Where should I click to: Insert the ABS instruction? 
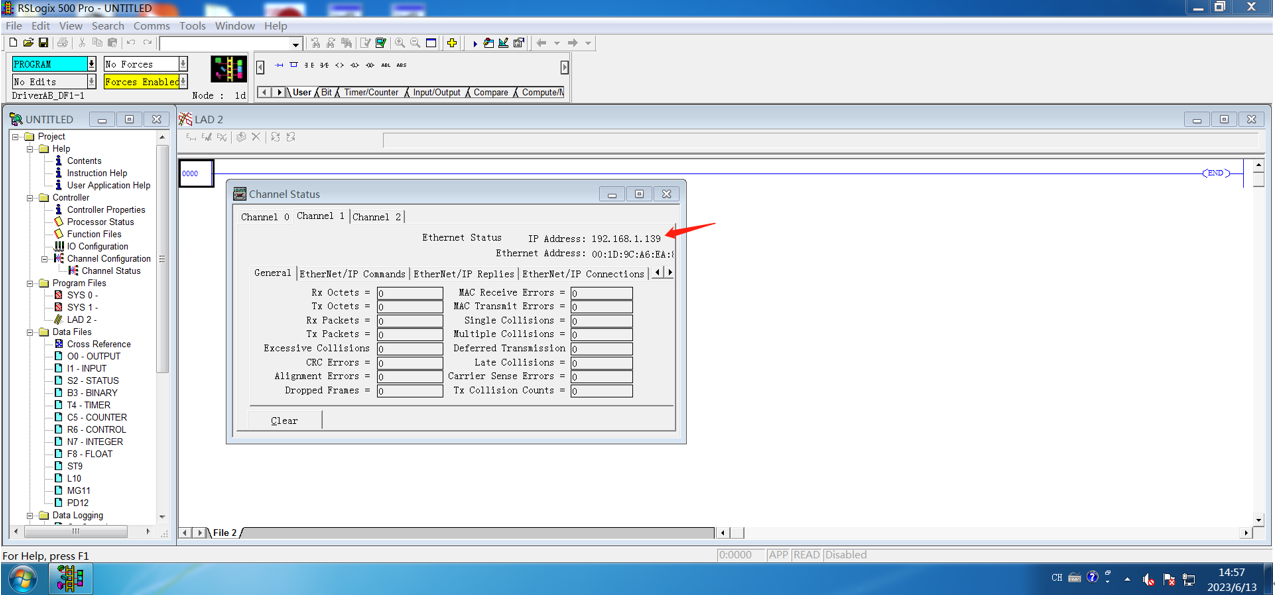pos(401,65)
